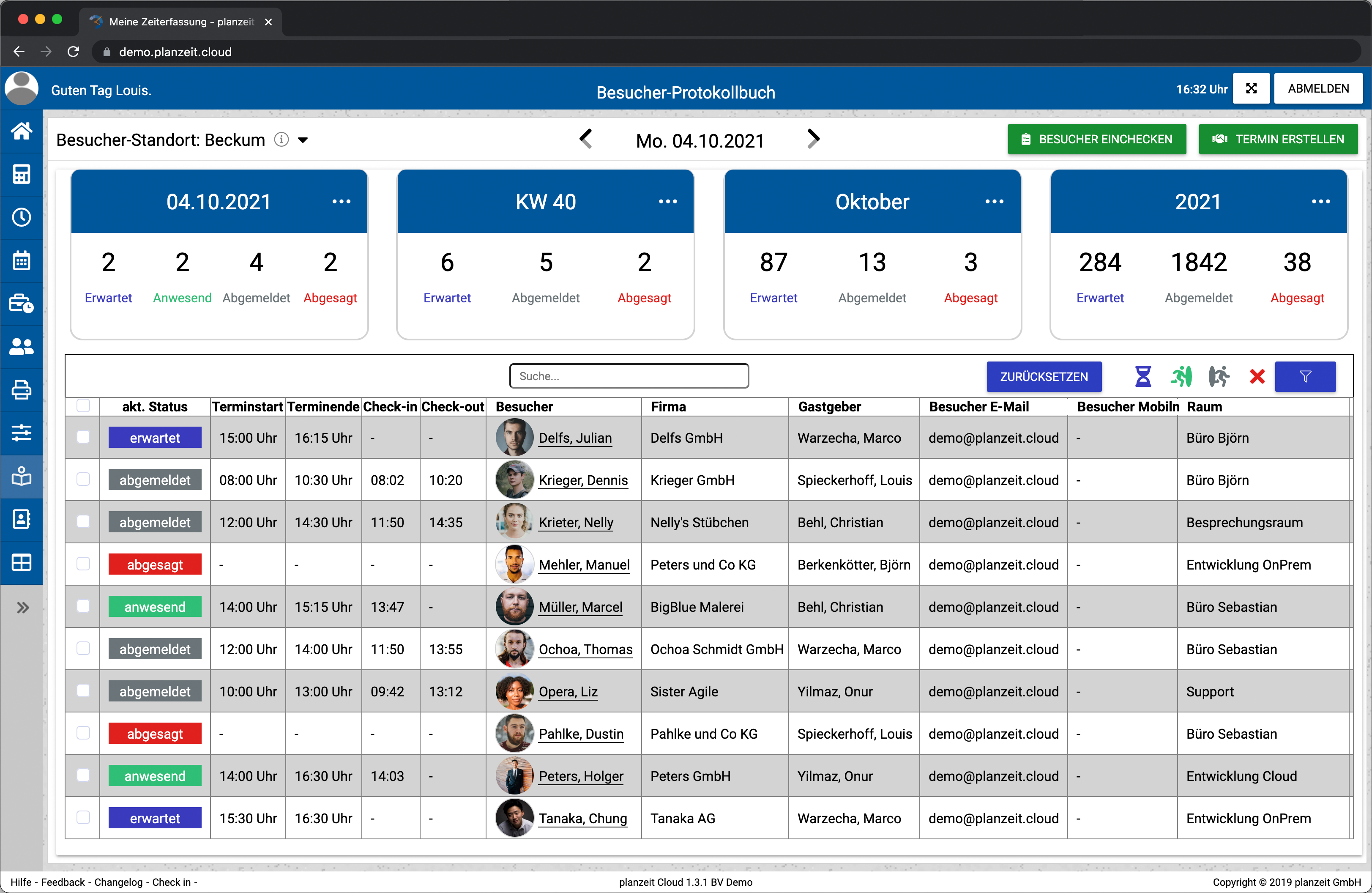This screenshot has height=893, width=1372.
Task: Open the printer icon in sidebar
Action: tap(21, 390)
